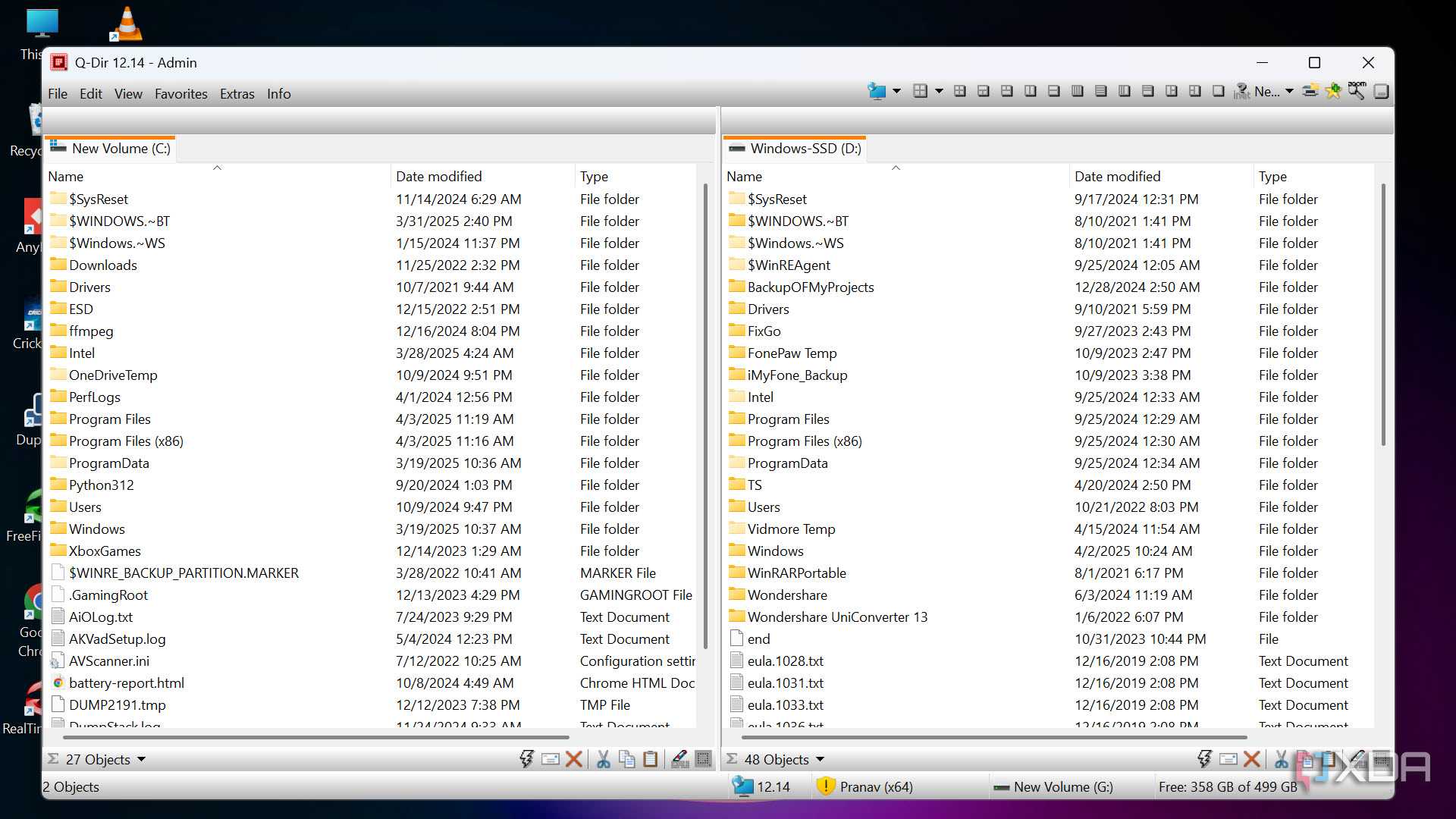The height and width of the screenshot is (819, 1456).
Task: Open the Ne... dropdown arrow in toolbar
Action: (x=1289, y=91)
